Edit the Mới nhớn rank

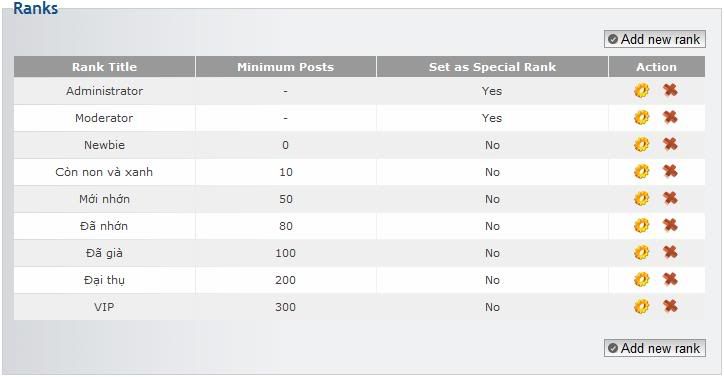pyautogui.click(x=641, y=199)
